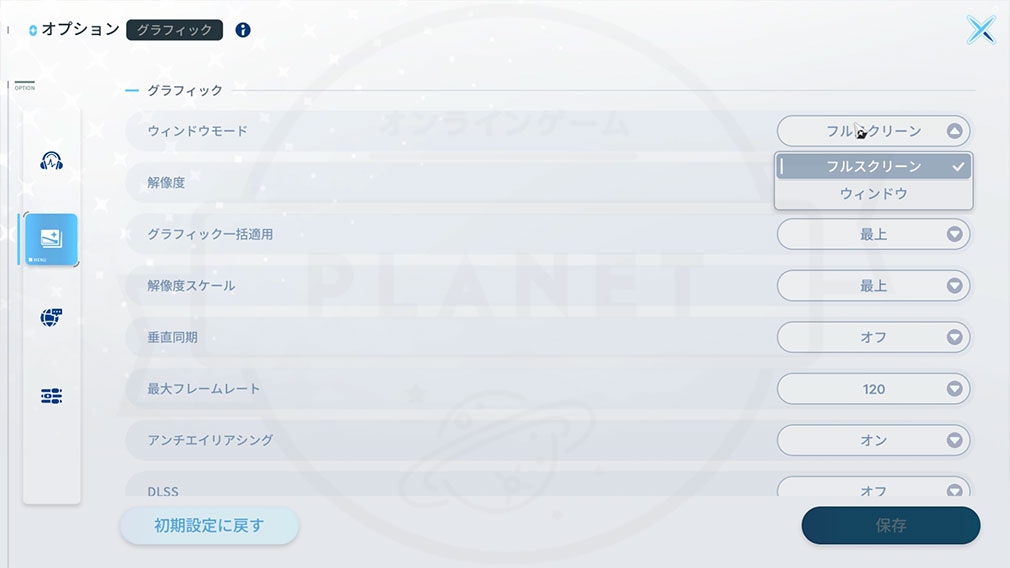Collapse the ウィンドウモード dropdown arrow

coord(955,131)
